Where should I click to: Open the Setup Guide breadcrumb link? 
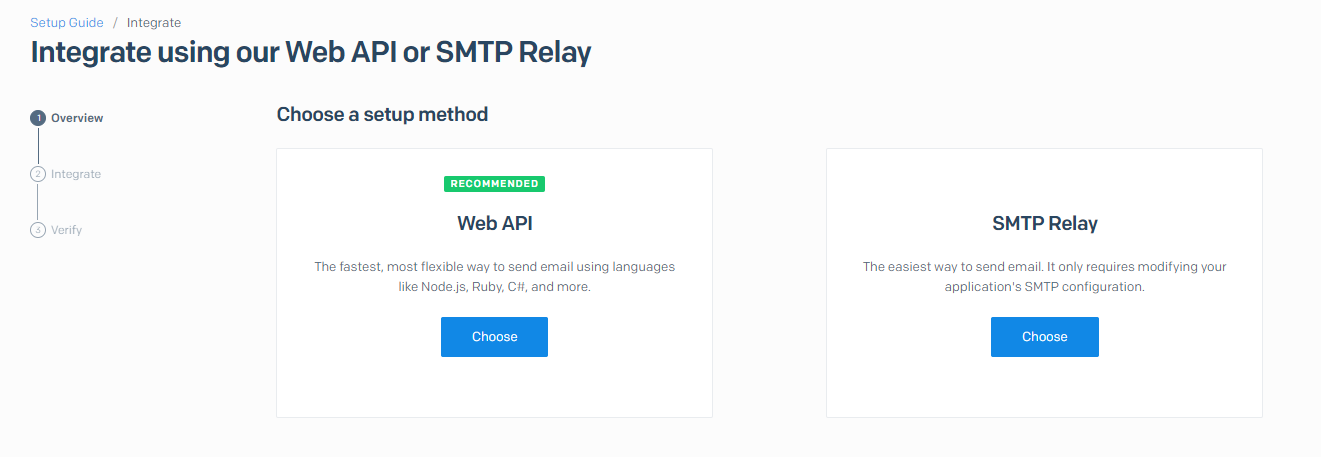pos(67,22)
